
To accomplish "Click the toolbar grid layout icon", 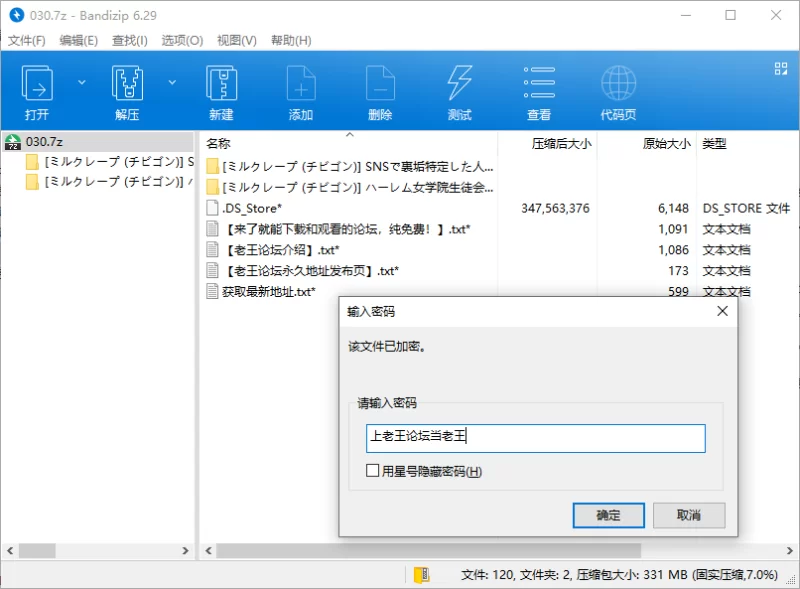I will (x=781, y=69).
